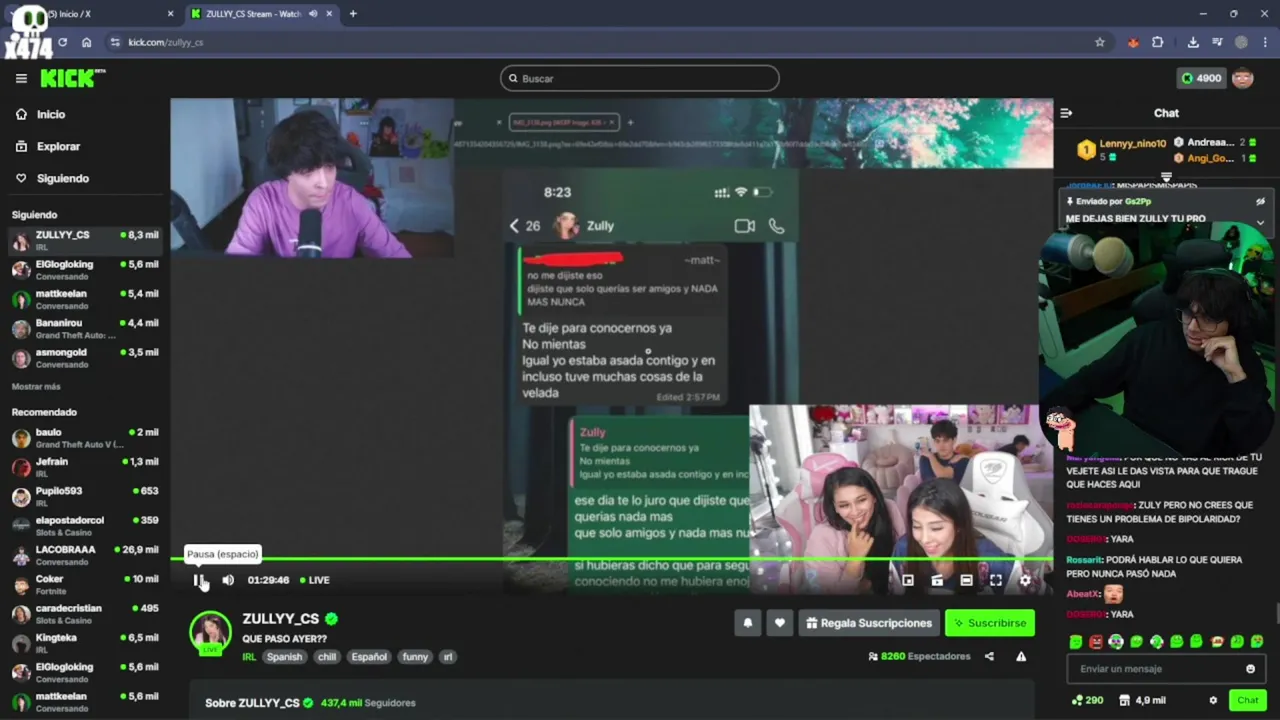Toggle theater mode in the player
1280x720 pixels.
(966, 580)
